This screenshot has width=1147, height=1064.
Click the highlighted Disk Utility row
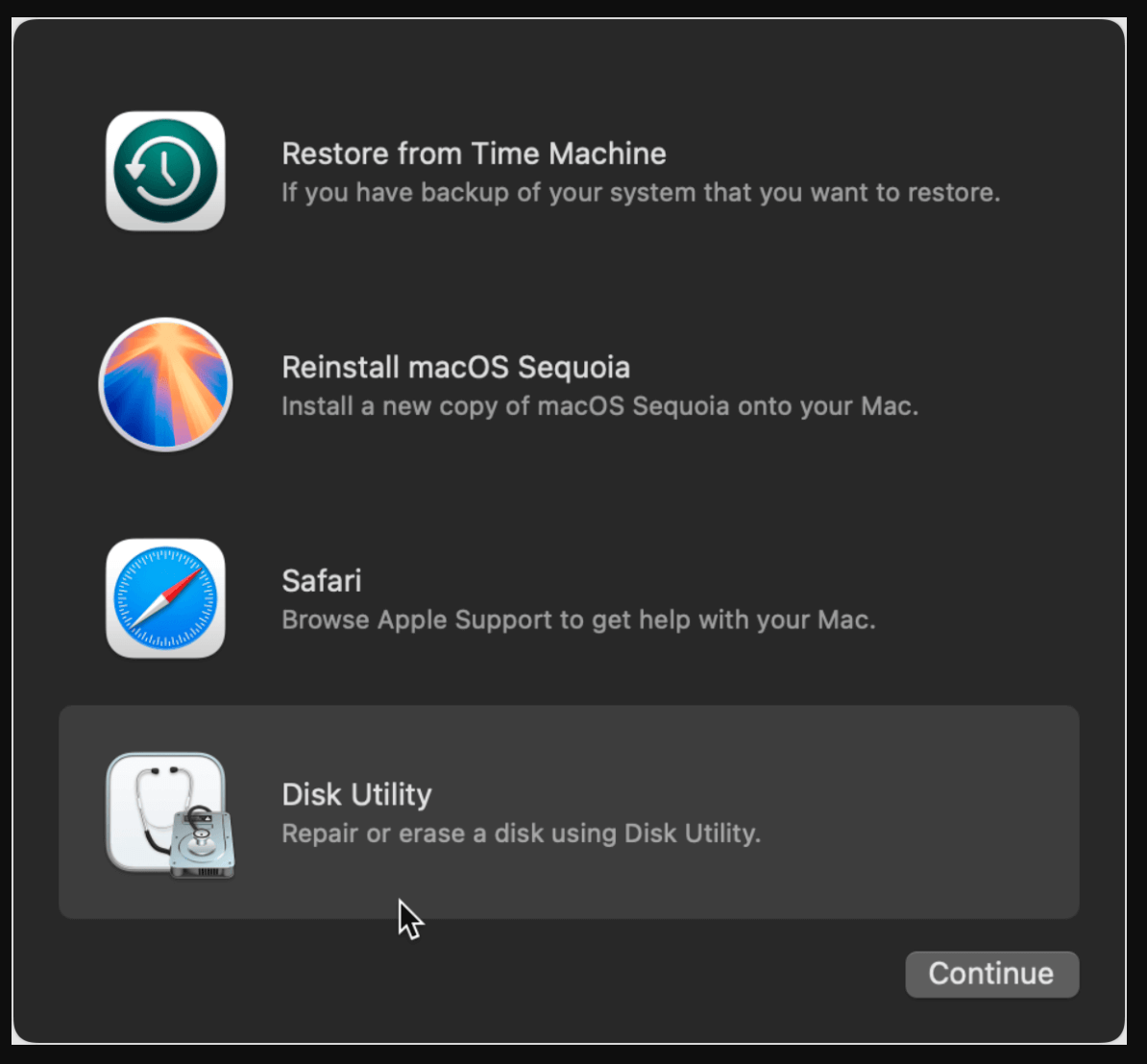570,811
